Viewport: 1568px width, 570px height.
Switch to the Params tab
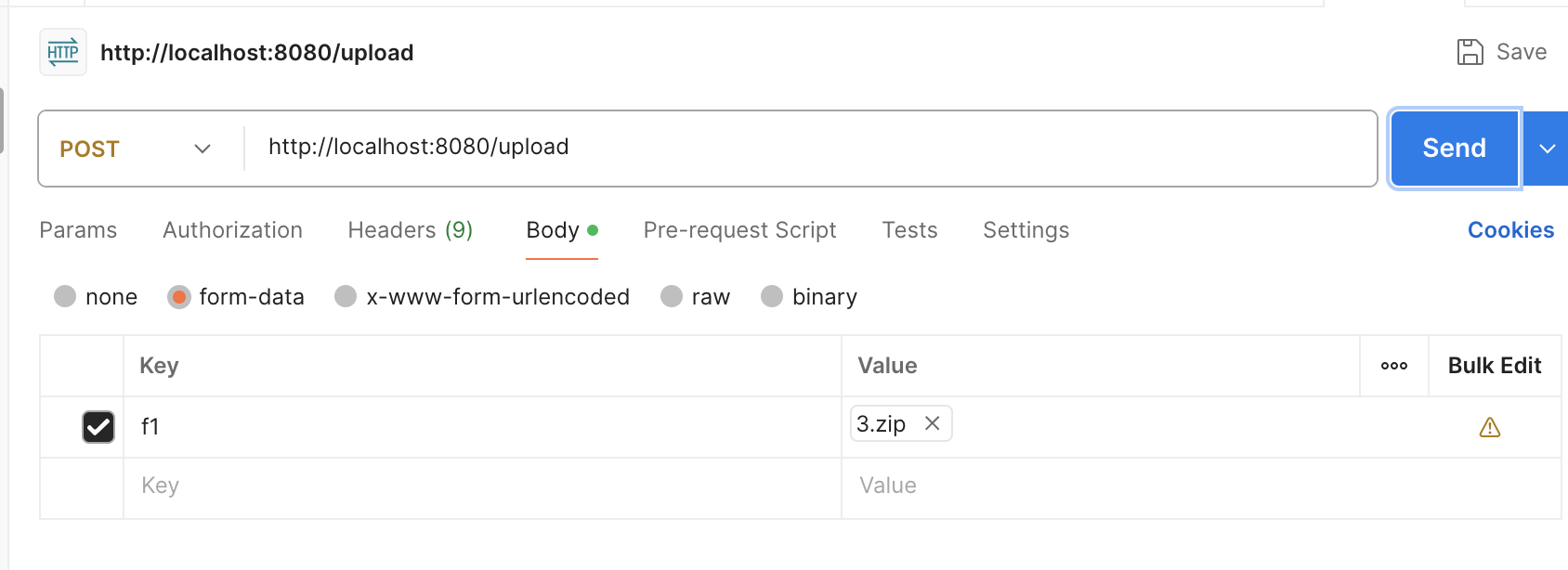tap(78, 230)
